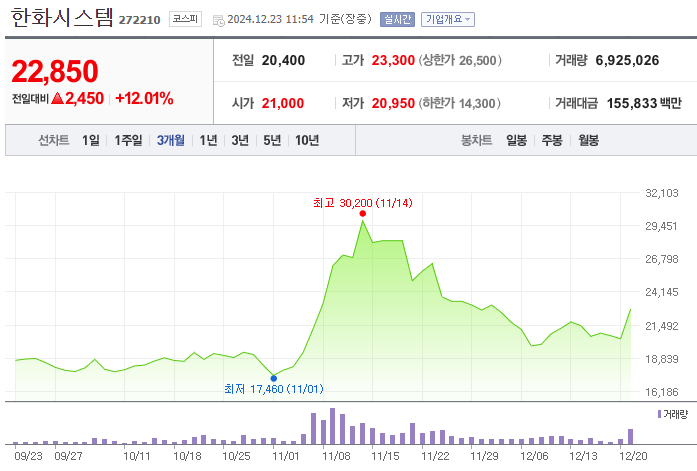Screen dimensions: 697x471
Task: Click the 전일 value 20,400
Action: point(283,60)
